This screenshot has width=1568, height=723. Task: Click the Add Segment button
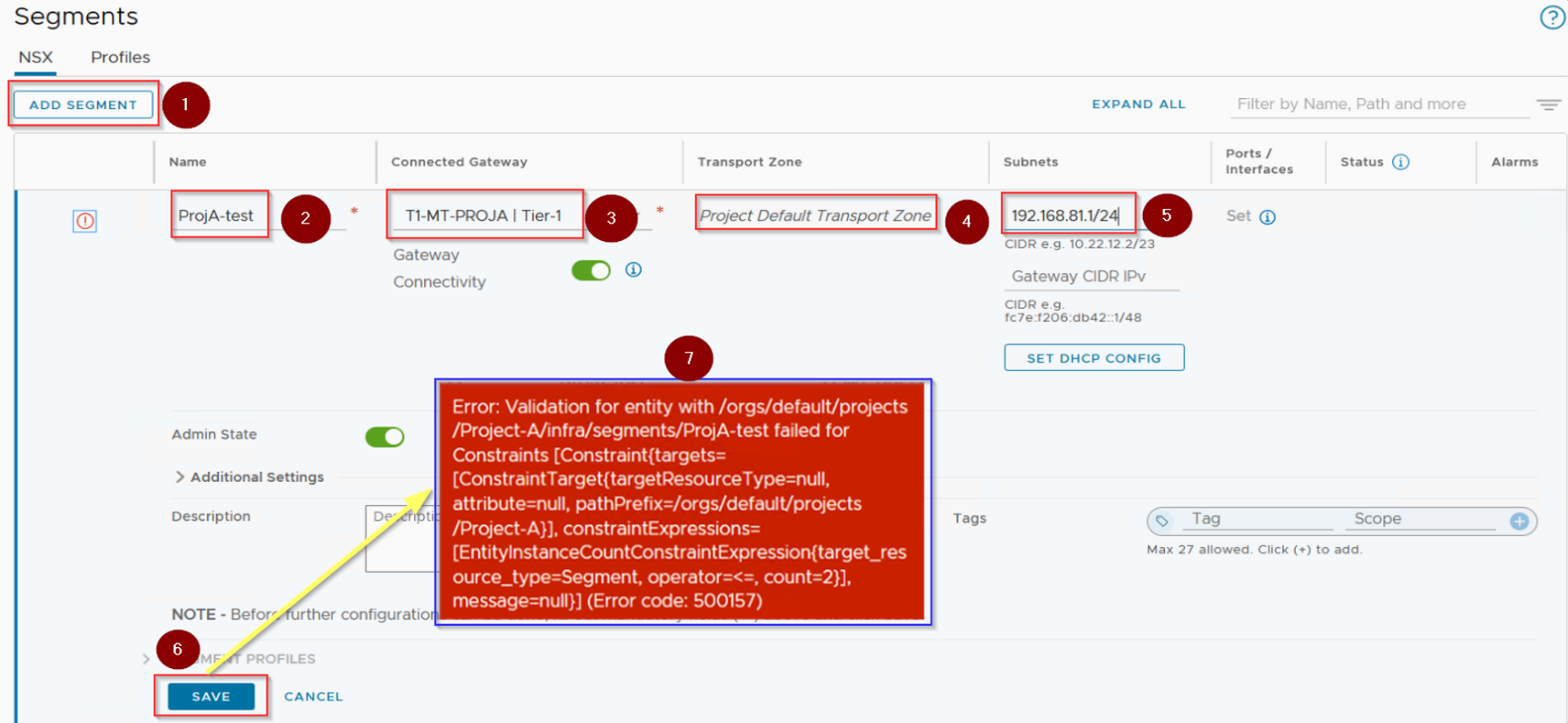[83, 105]
